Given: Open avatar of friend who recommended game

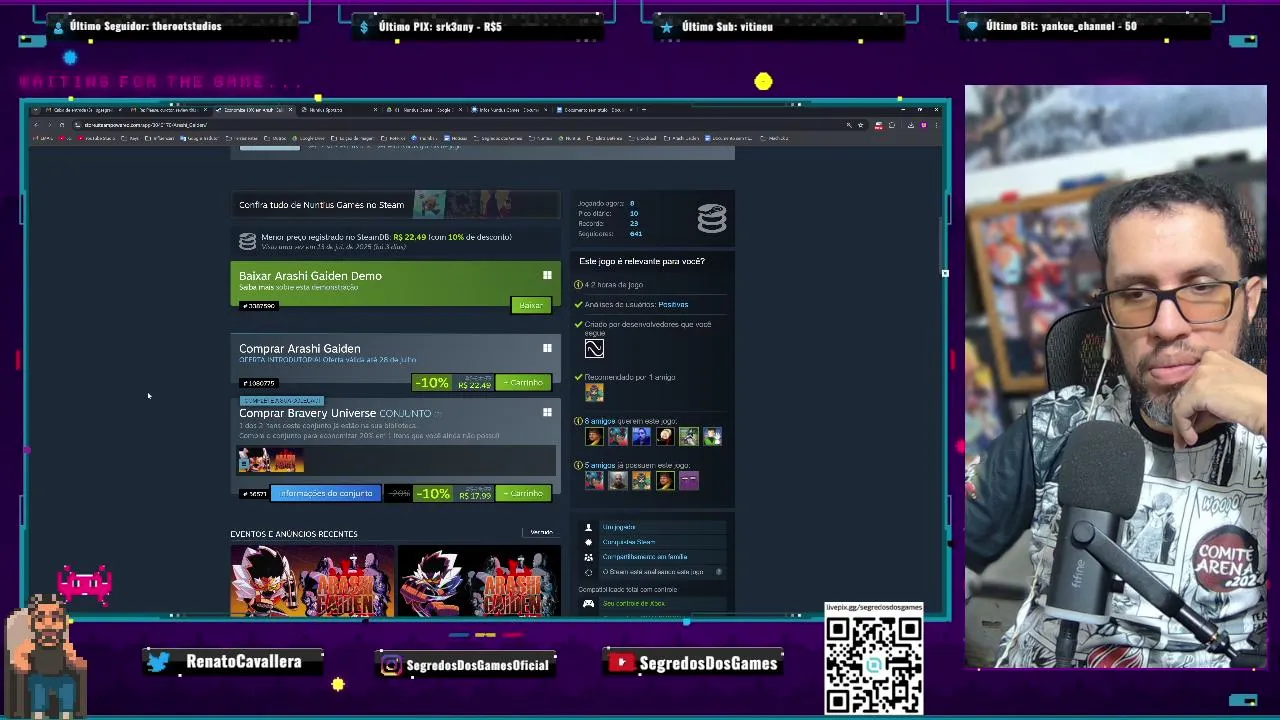Looking at the screenshot, I should coord(594,393).
